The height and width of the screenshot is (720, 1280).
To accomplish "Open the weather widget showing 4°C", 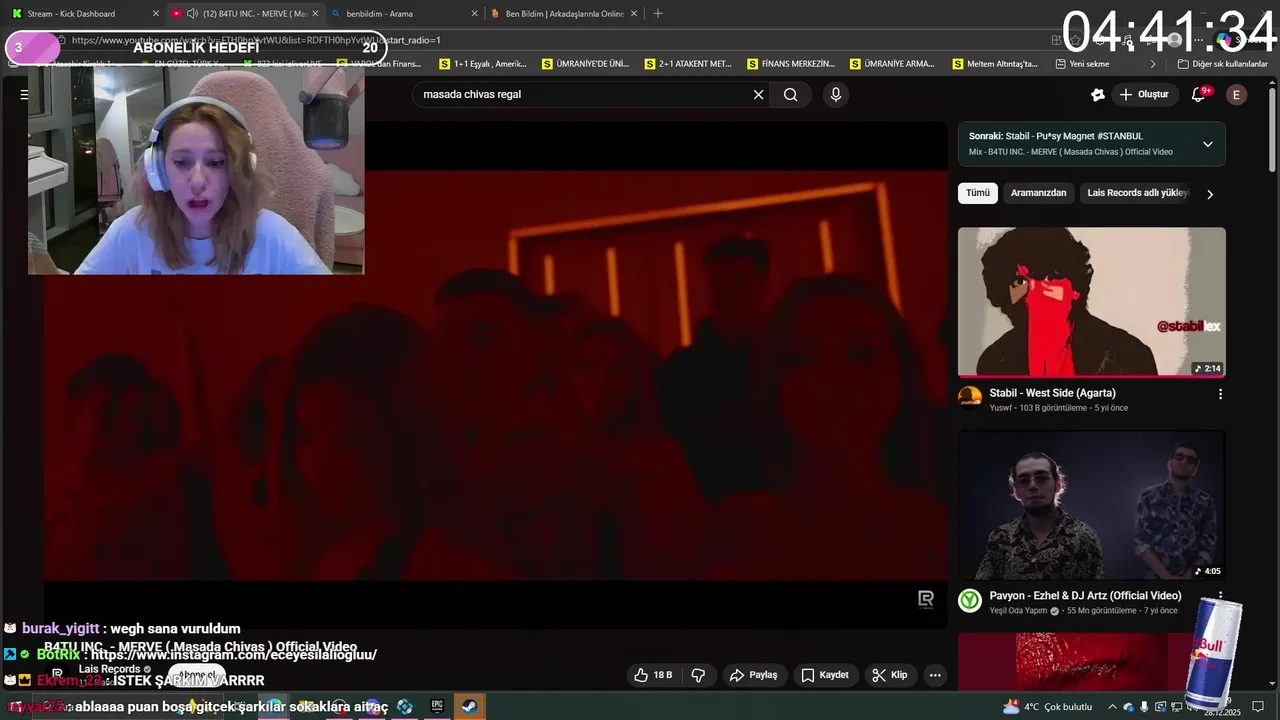I will (x=1047, y=707).
